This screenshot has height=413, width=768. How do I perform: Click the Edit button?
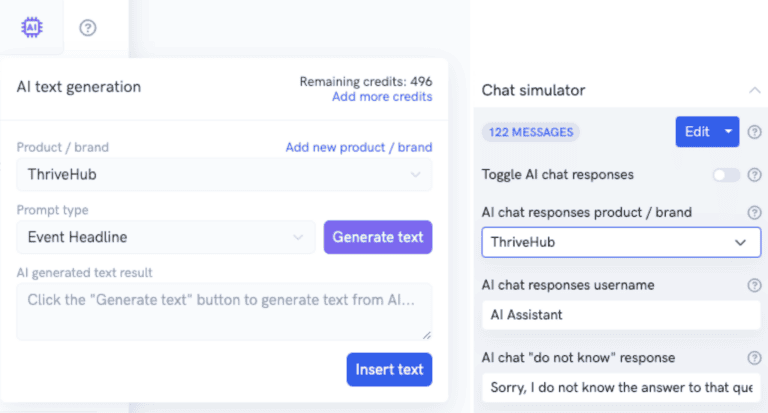pos(696,131)
